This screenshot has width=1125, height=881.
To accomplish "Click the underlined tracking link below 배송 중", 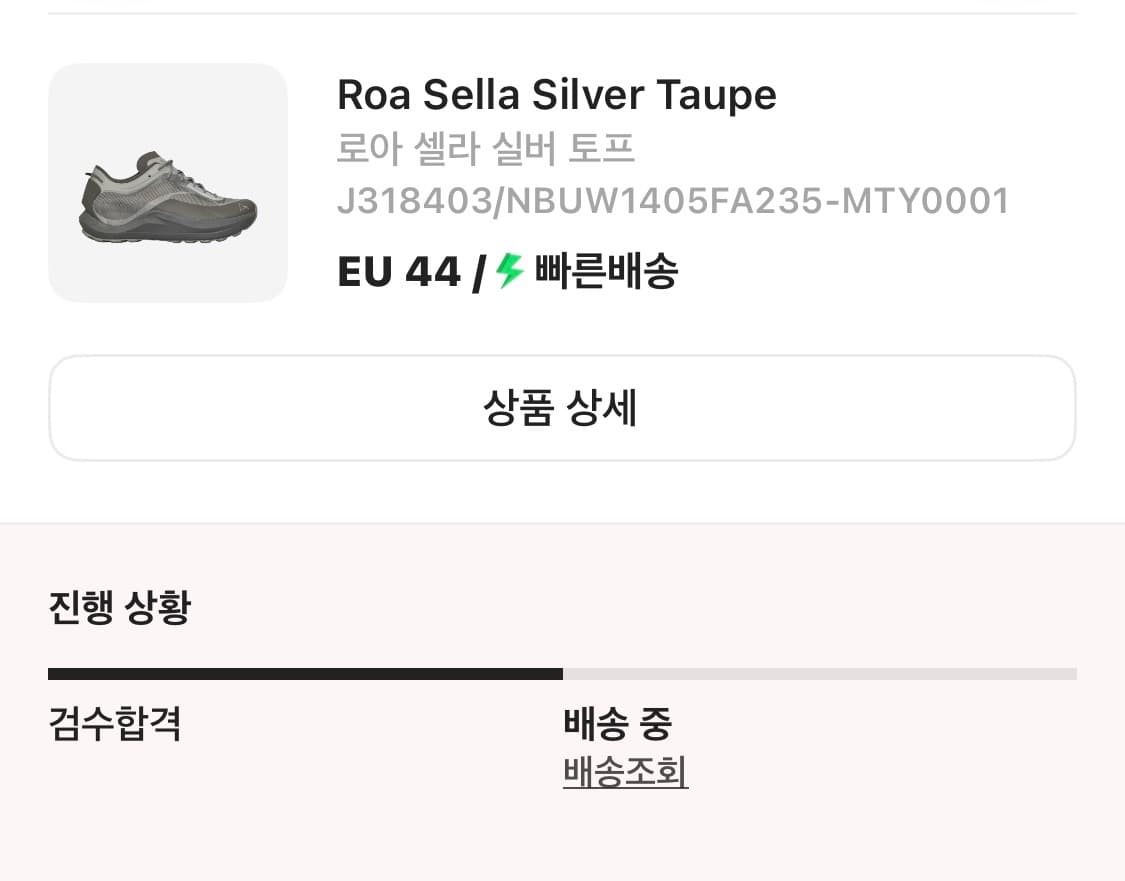I will [625, 773].
